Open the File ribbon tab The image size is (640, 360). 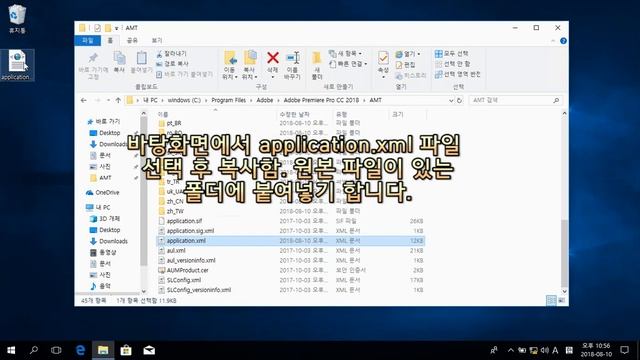tap(88, 40)
